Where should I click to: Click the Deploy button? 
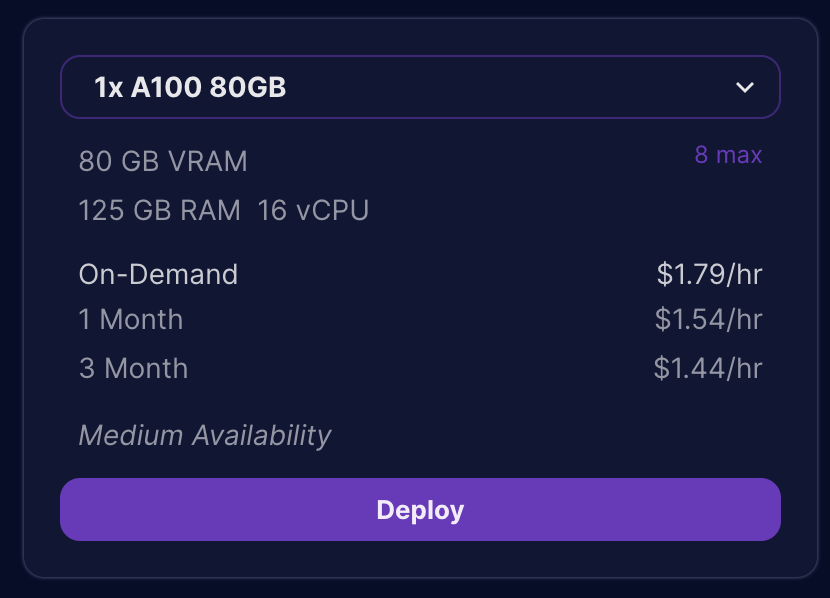[x=420, y=509]
